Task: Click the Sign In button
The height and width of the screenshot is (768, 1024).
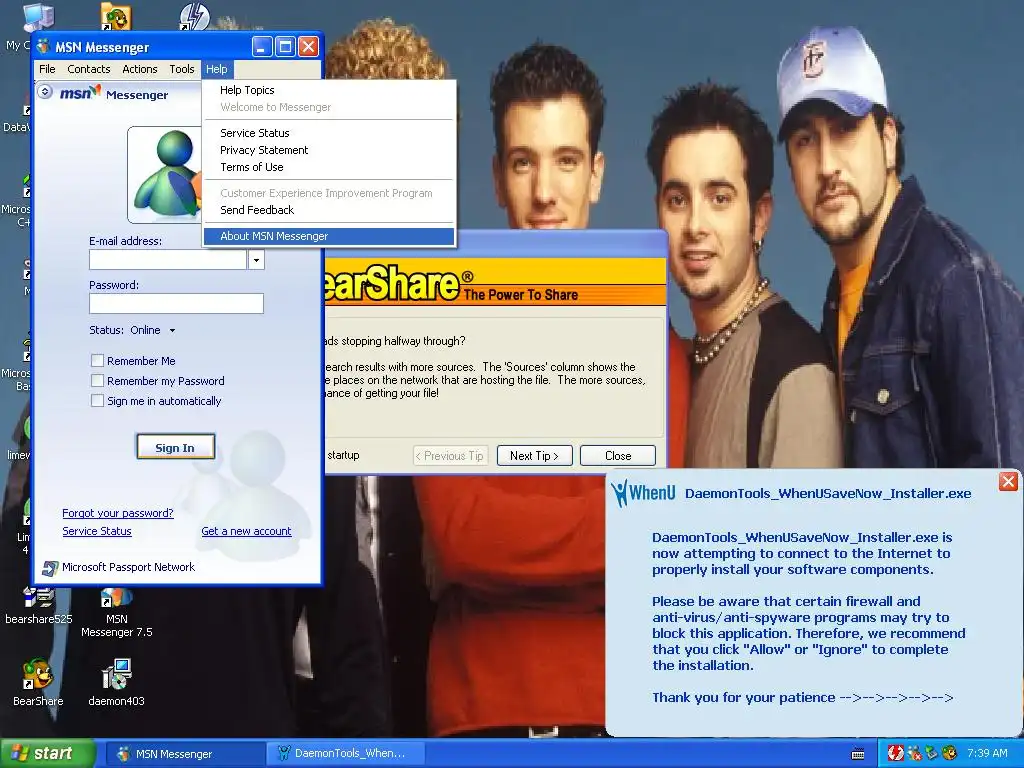Action: click(x=175, y=447)
